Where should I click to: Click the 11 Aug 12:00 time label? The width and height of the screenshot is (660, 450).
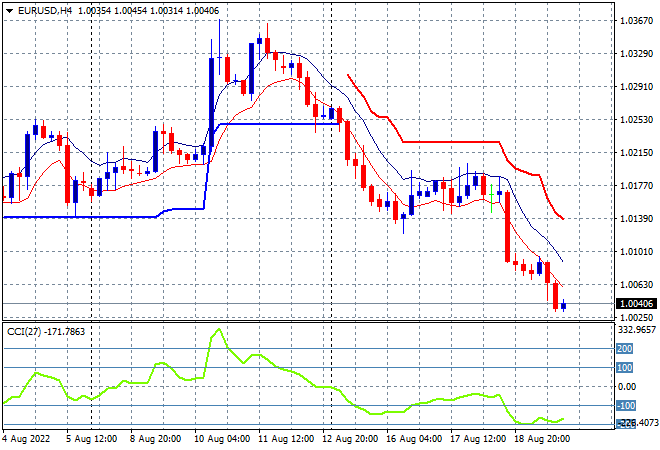point(286,439)
